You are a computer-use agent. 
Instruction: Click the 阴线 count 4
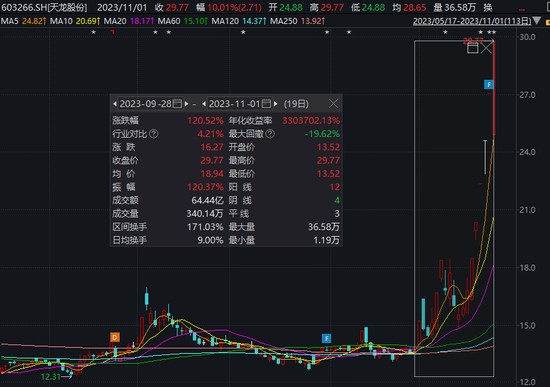tap(337, 200)
